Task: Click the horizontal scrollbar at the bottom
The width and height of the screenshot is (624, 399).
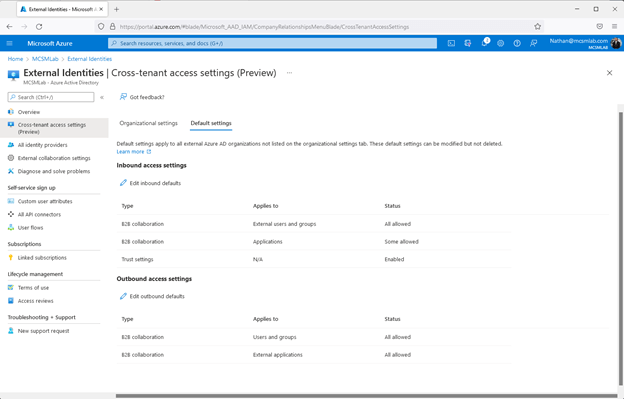Action: click(366, 396)
